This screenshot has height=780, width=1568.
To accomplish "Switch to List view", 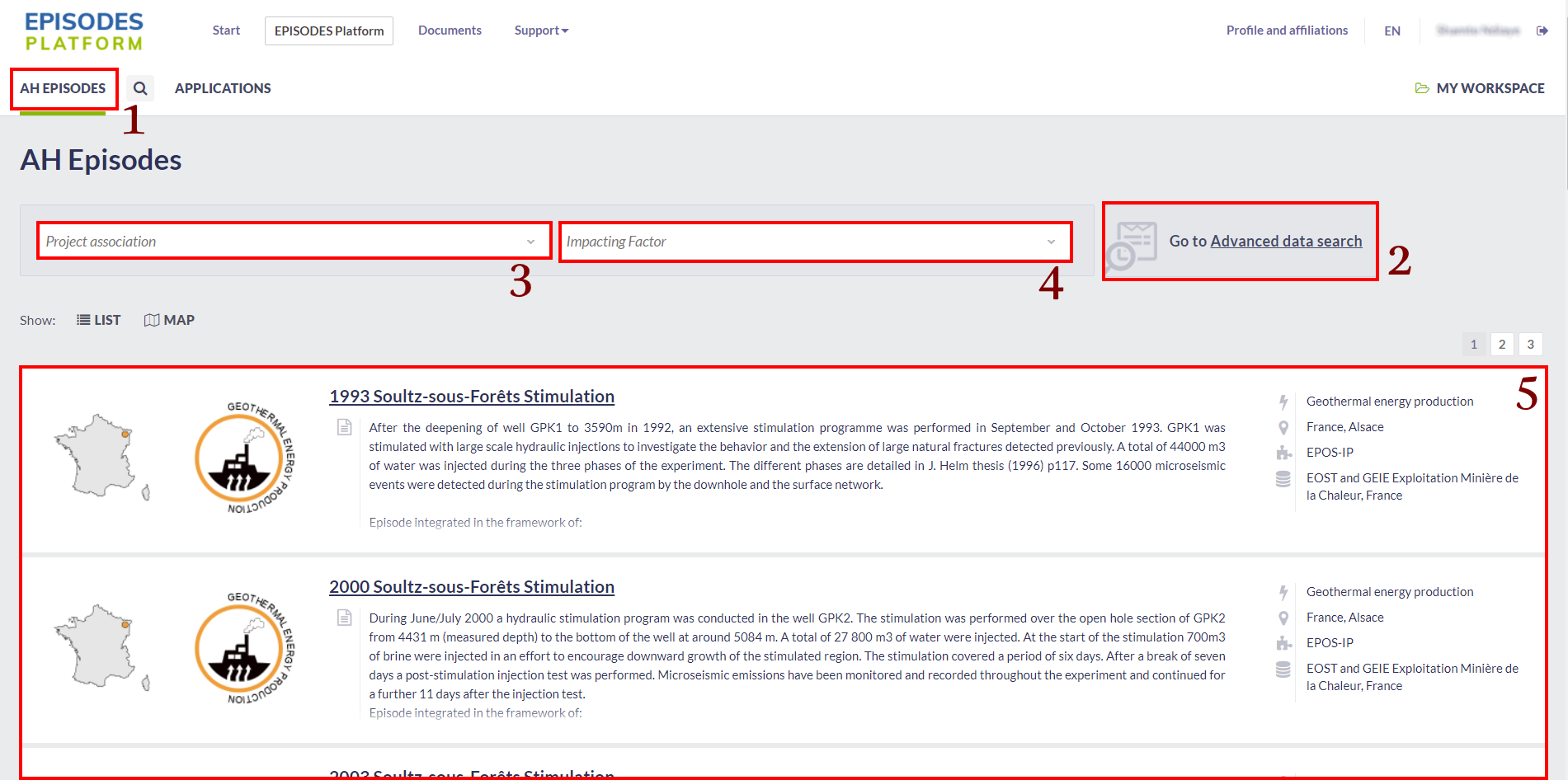I will point(99,320).
